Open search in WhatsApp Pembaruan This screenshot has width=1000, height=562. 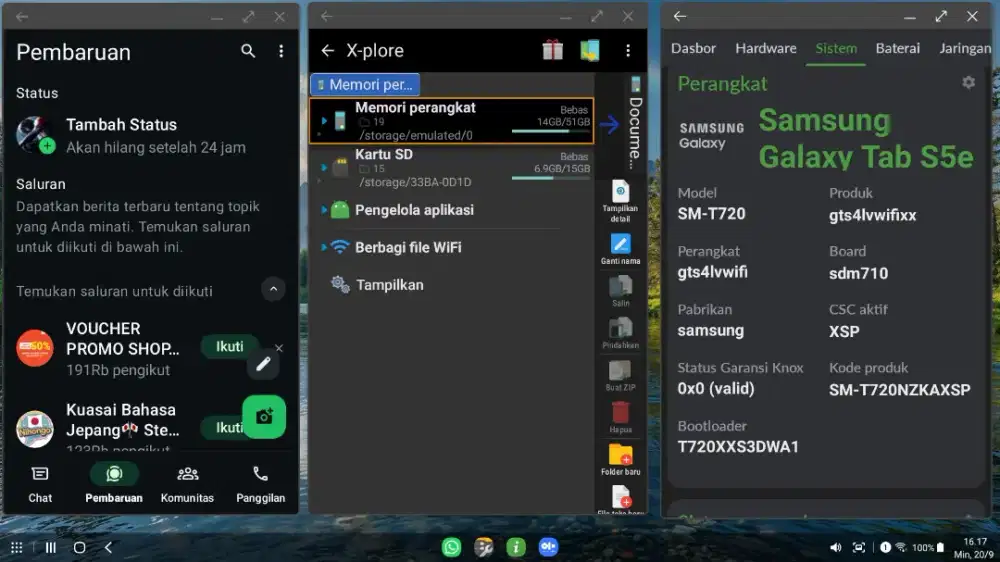248,52
